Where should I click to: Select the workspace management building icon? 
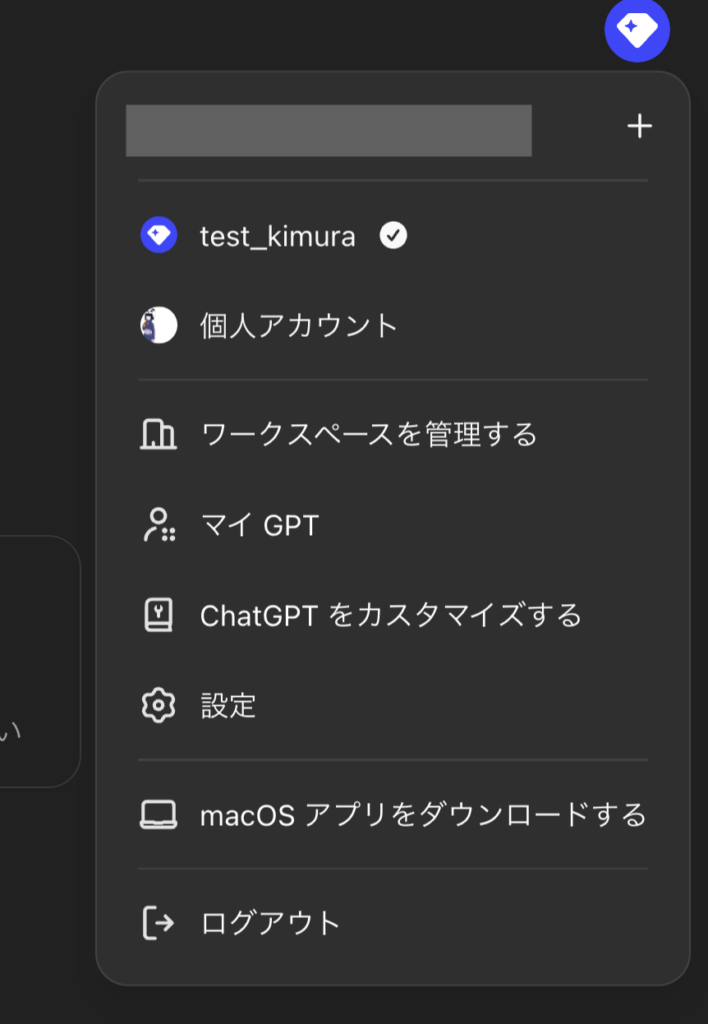pyautogui.click(x=158, y=435)
